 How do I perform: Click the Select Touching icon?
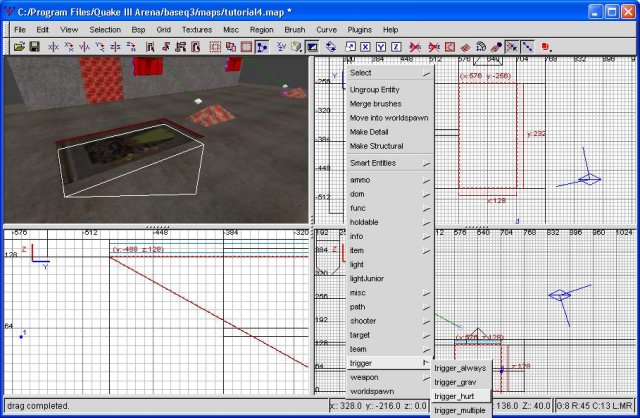point(166,47)
